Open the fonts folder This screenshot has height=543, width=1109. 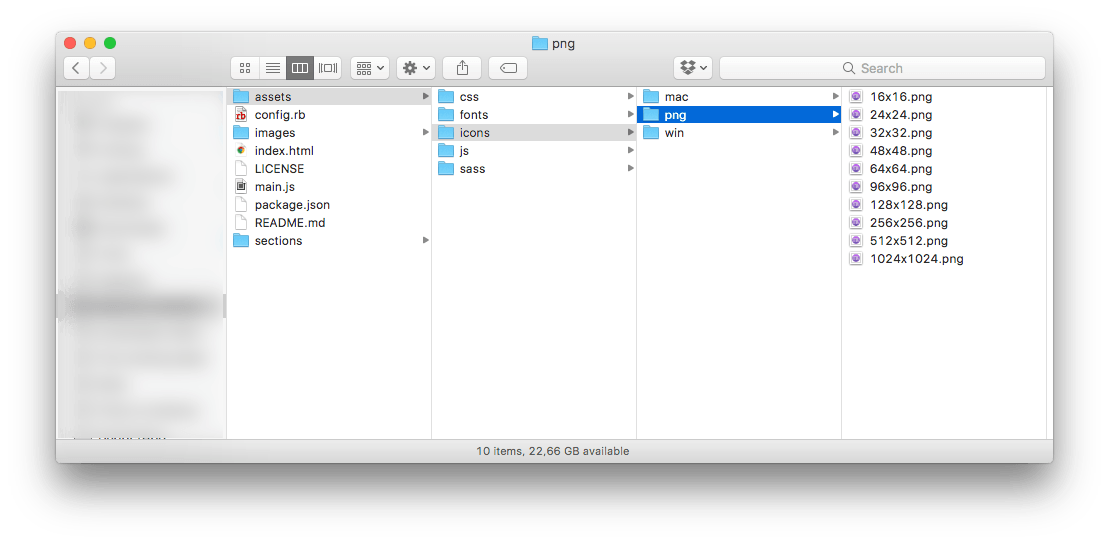point(535,115)
